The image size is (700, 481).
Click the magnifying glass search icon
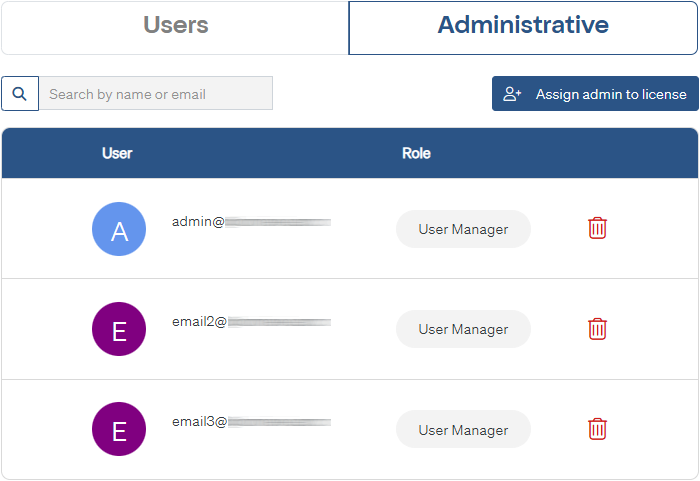20,94
